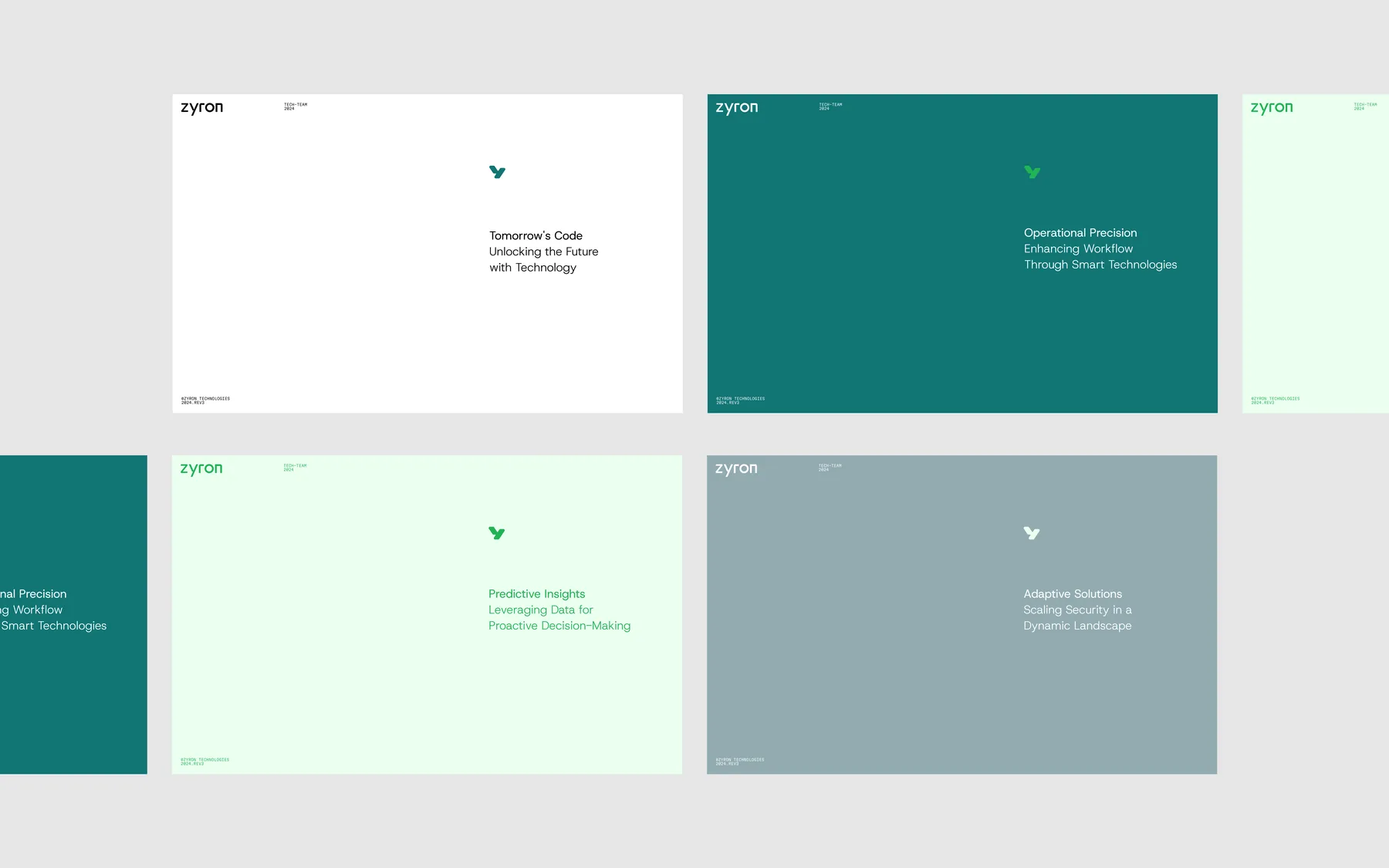
Task: Select 'Unlocking the Future' text line
Action: [x=543, y=252]
